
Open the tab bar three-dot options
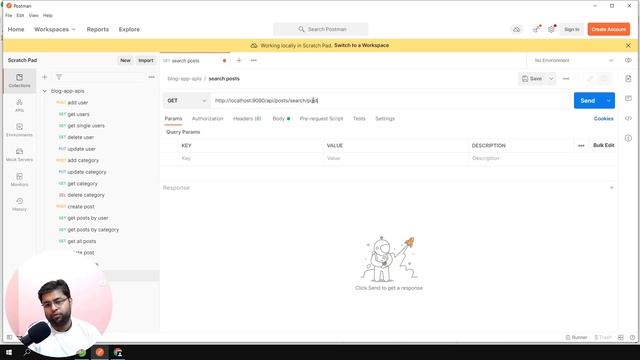pos(253,60)
